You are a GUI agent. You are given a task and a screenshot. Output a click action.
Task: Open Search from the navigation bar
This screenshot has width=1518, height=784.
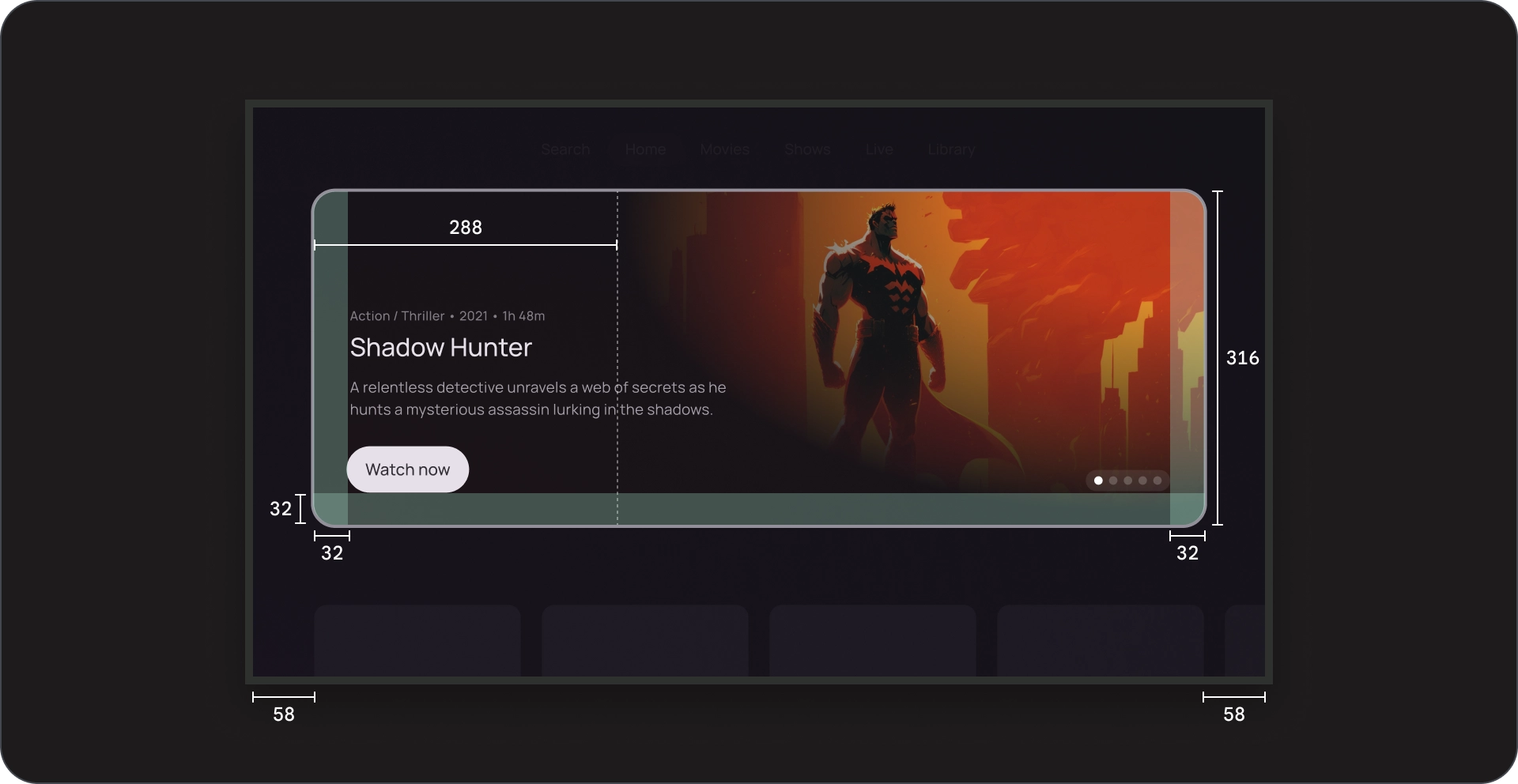point(565,149)
